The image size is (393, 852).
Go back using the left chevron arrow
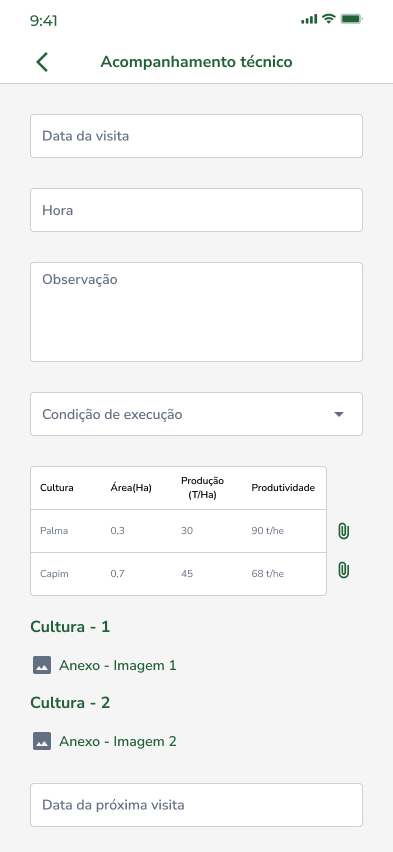point(42,62)
